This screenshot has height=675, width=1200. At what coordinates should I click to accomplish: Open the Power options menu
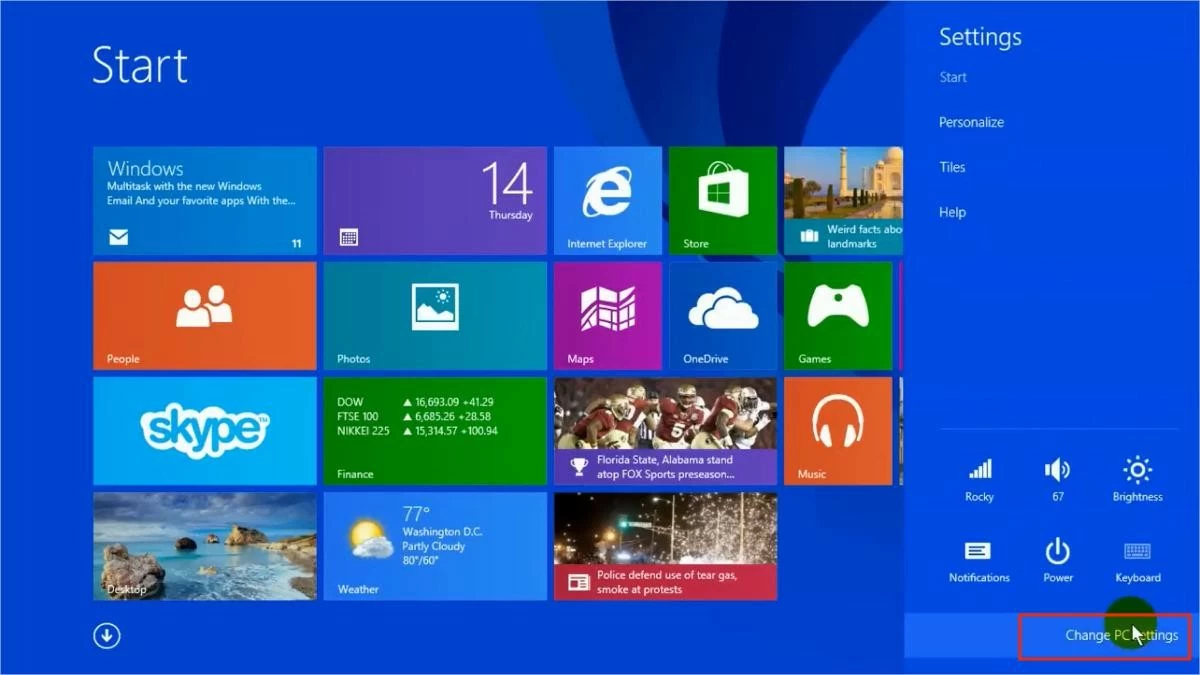1057,560
